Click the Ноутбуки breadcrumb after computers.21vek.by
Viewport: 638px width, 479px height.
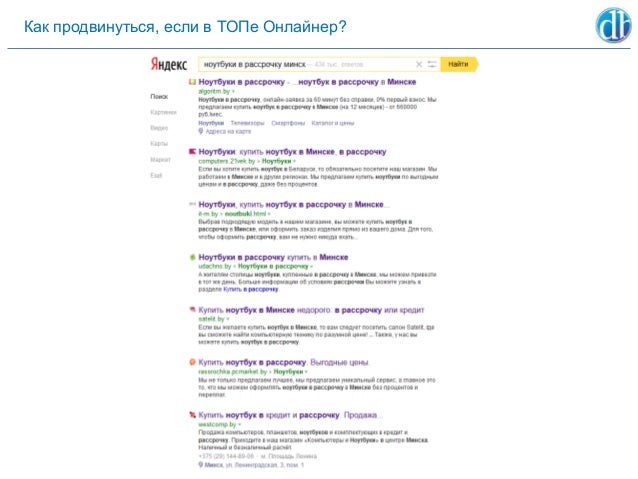[276, 161]
